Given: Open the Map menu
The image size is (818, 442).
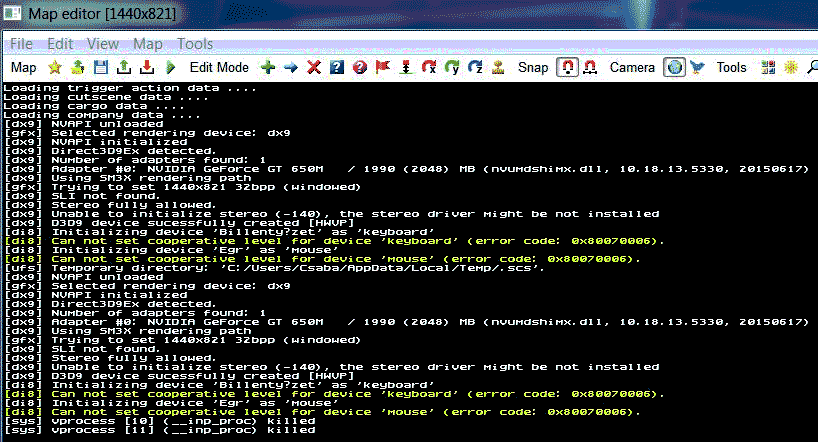Looking at the screenshot, I should pyautogui.click(x=147, y=44).
